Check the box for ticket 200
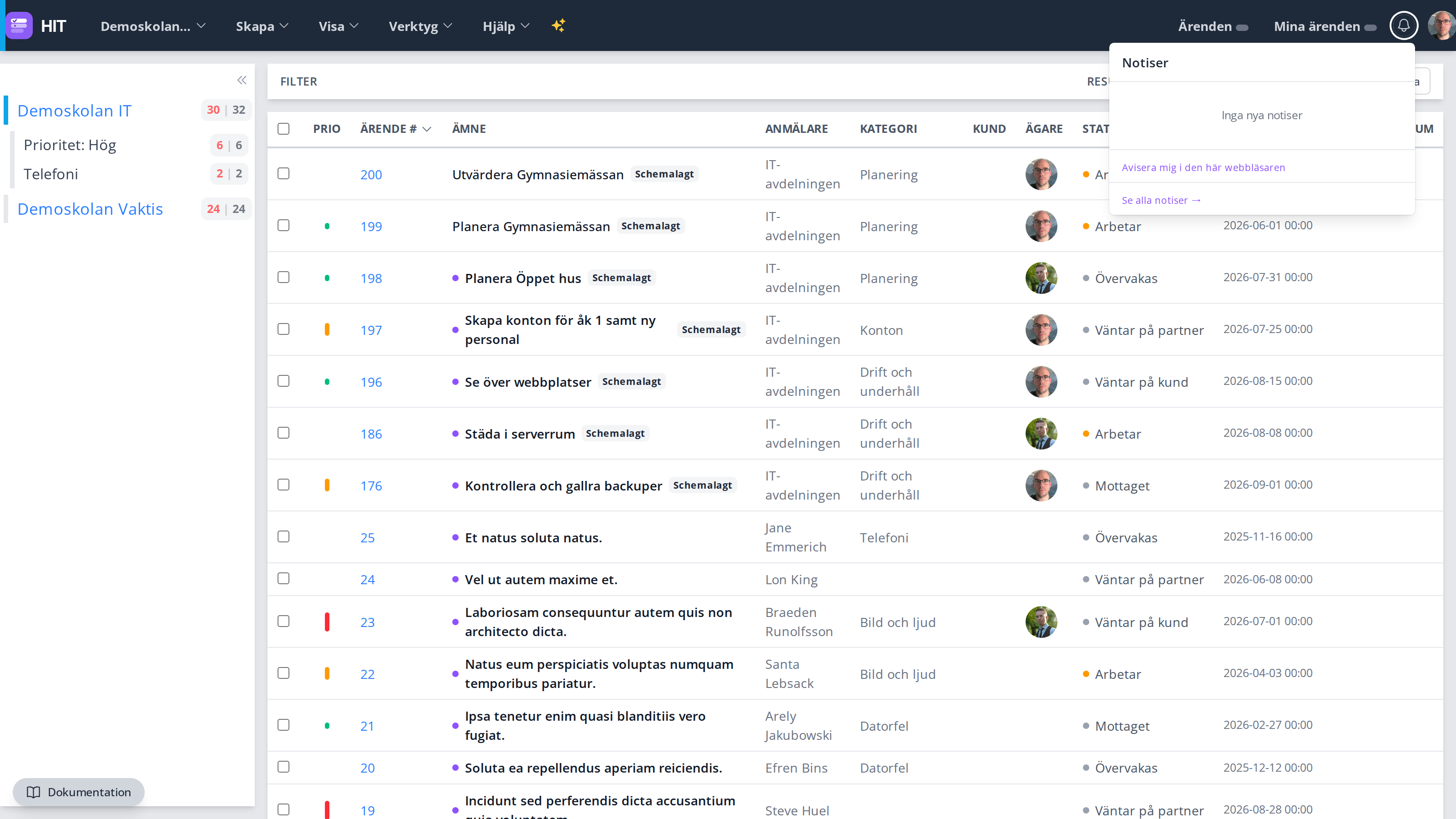 click(x=283, y=173)
